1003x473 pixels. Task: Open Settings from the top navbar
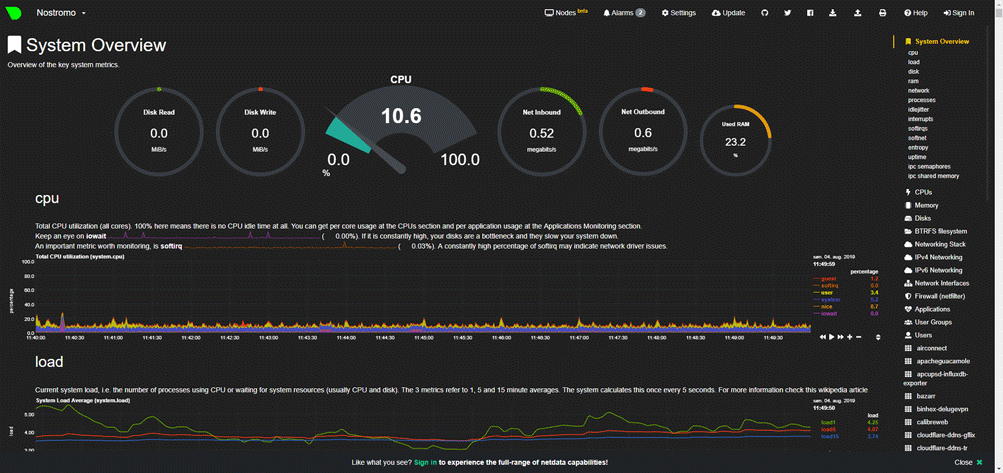(x=679, y=13)
